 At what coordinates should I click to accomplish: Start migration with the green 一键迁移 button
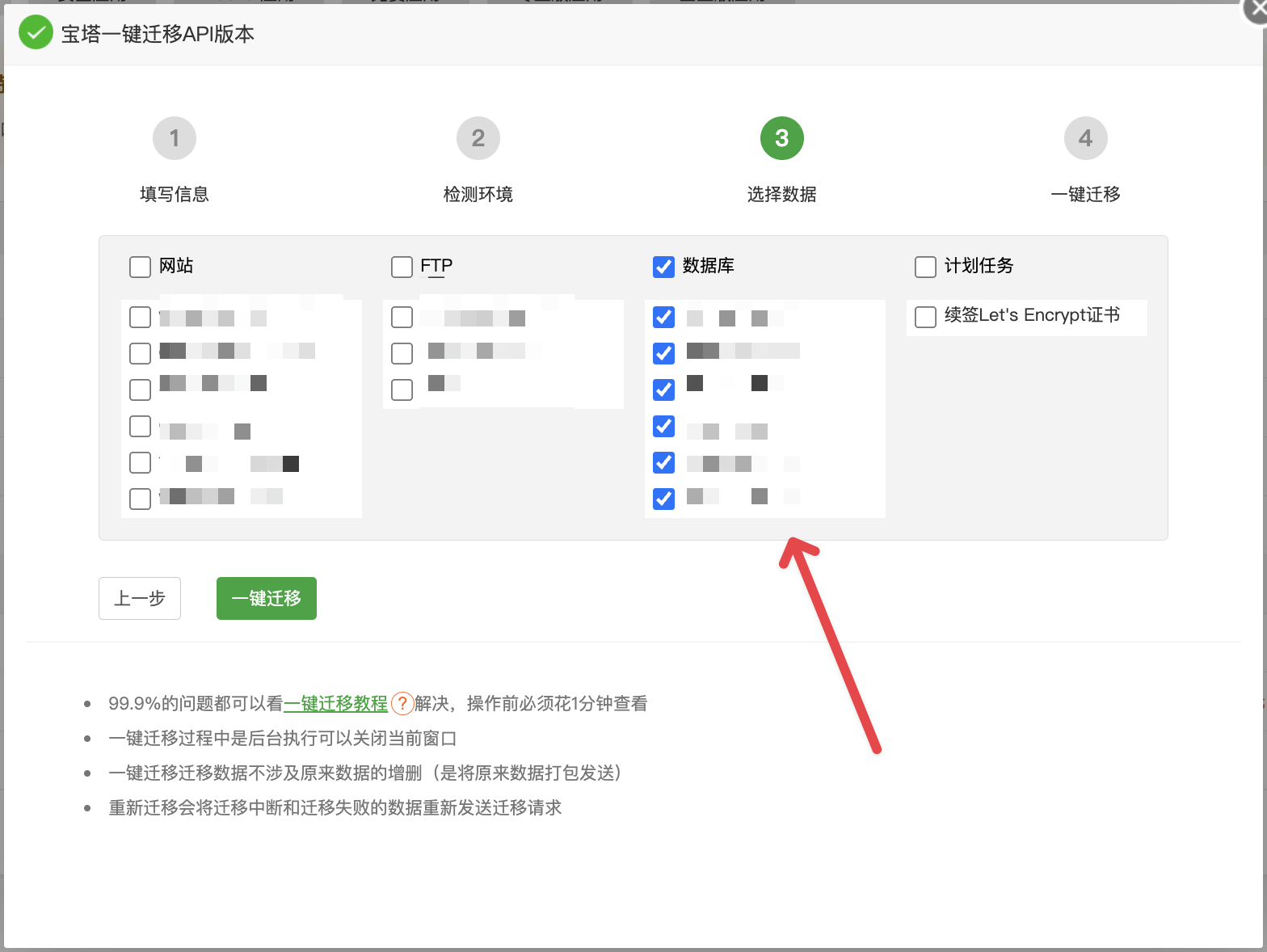pyautogui.click(x=266, y=598)
